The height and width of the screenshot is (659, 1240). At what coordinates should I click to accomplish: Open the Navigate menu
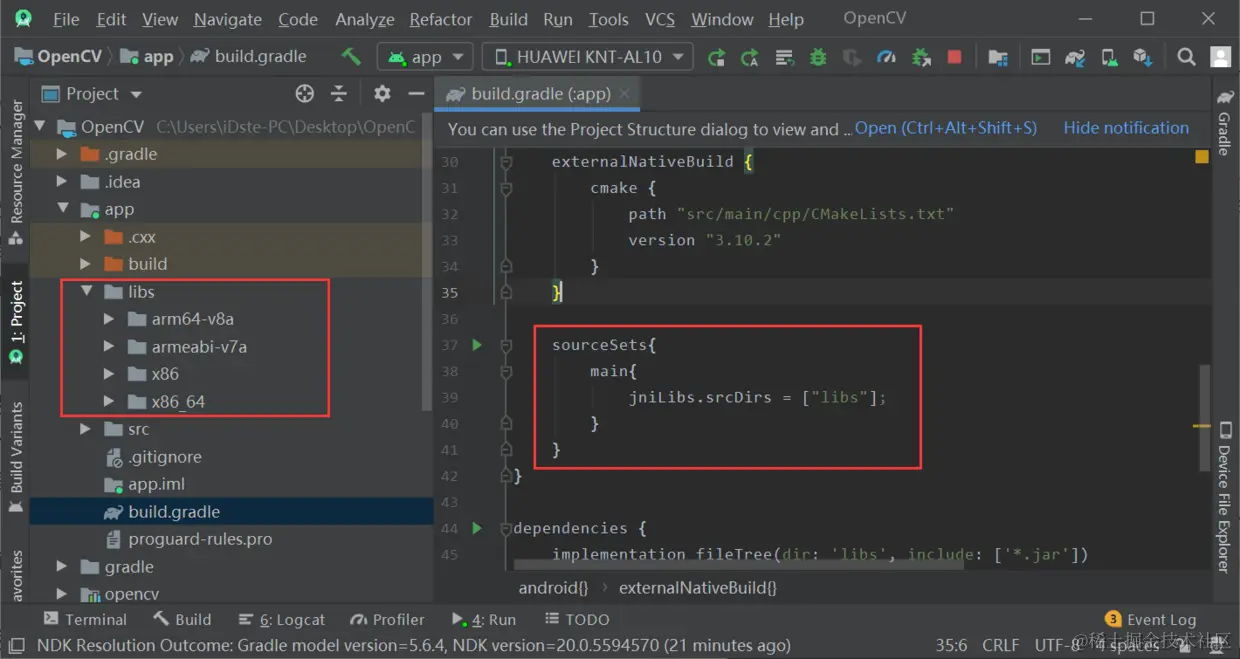[x=229, y=19]
